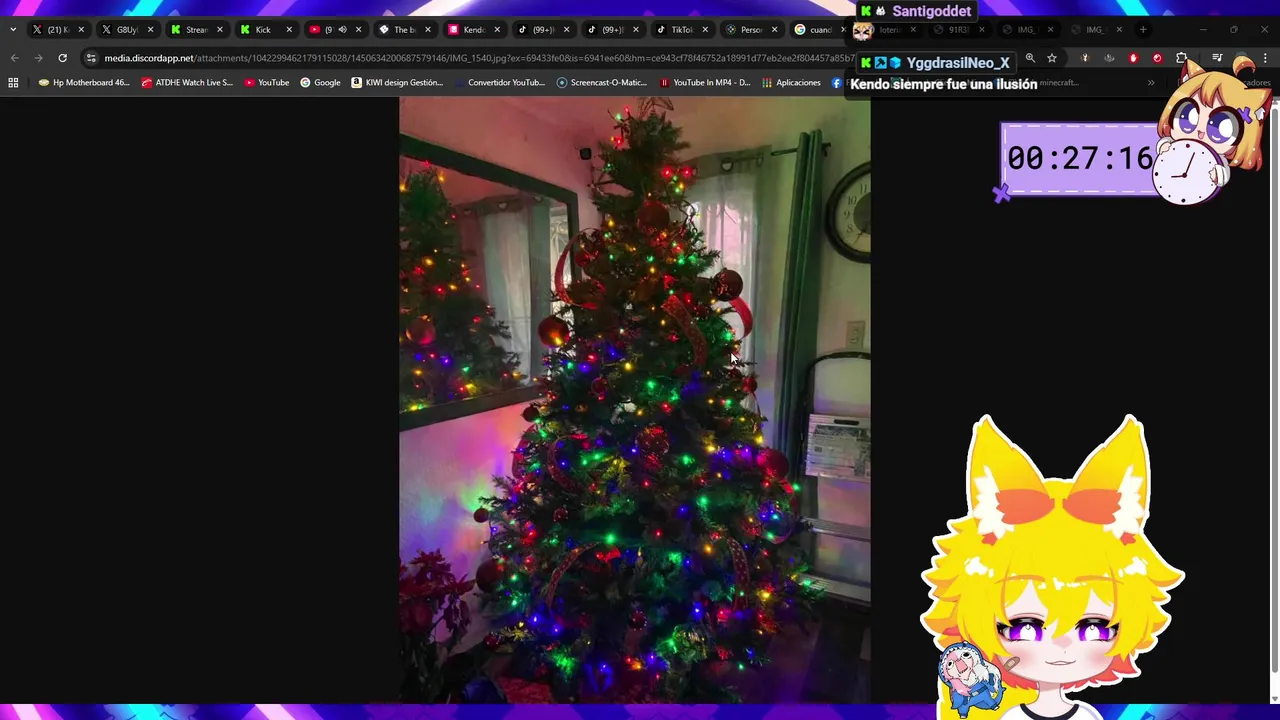Open ATDHE Watch Live S... bookmark
1280x720 pixels.
click(x=187, y=83)
